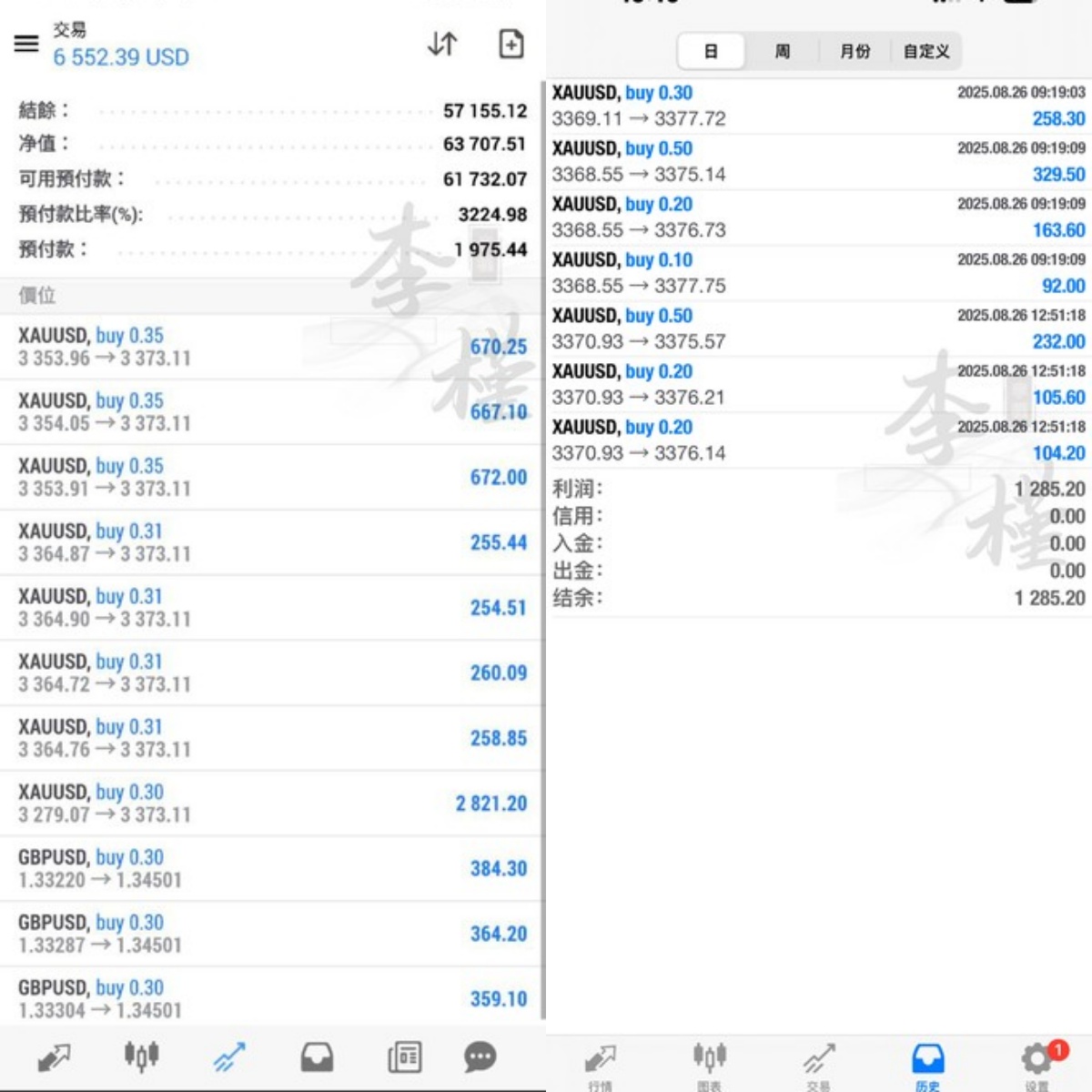Switch to the 周 weekly history tab
The height and width of the screenshot is (1092, 1092).
[x=781, y=52]
